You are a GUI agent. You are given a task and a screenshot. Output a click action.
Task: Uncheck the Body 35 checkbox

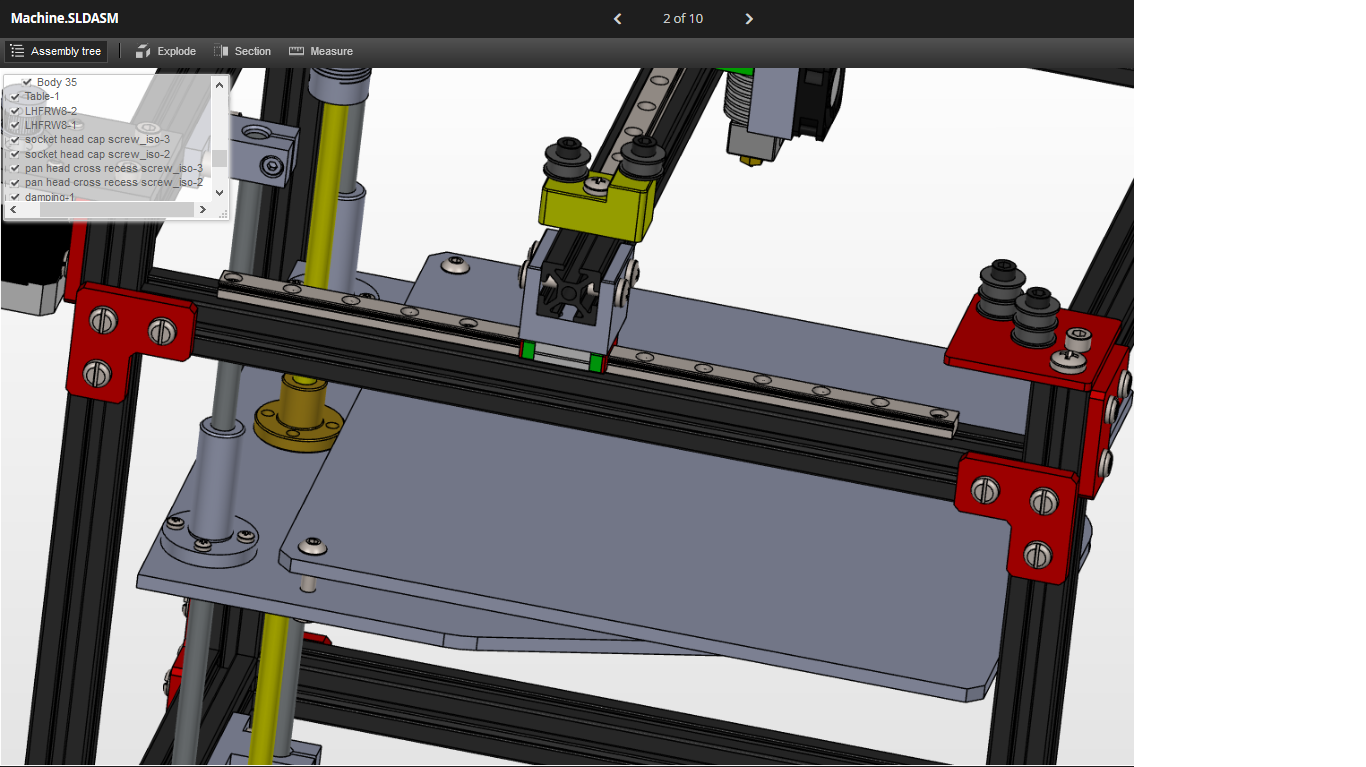click(27, 82)
